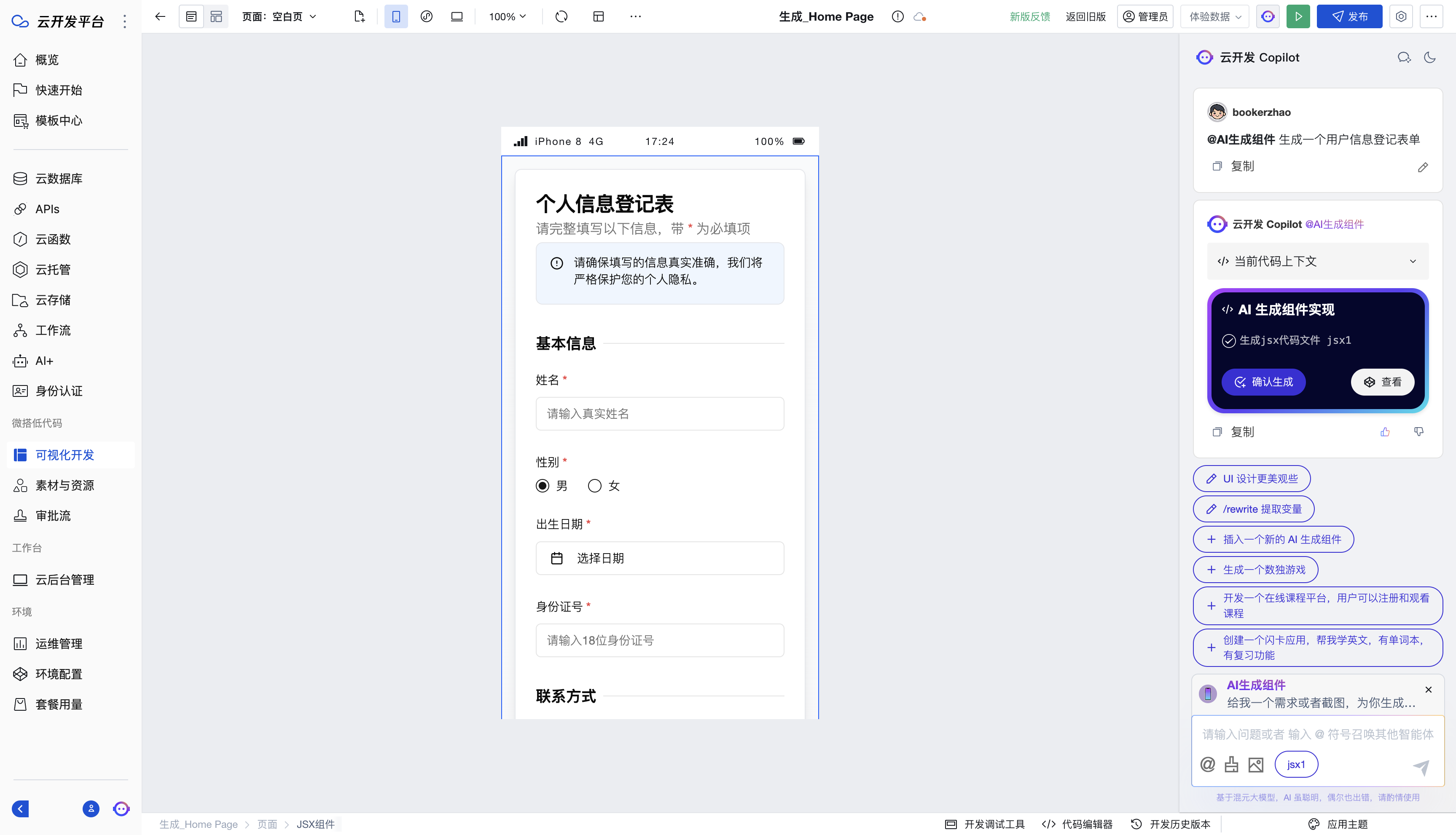Click the 新版反馈 link
This screenshot has height=835, width=1456.
(x=1030, y=16)
